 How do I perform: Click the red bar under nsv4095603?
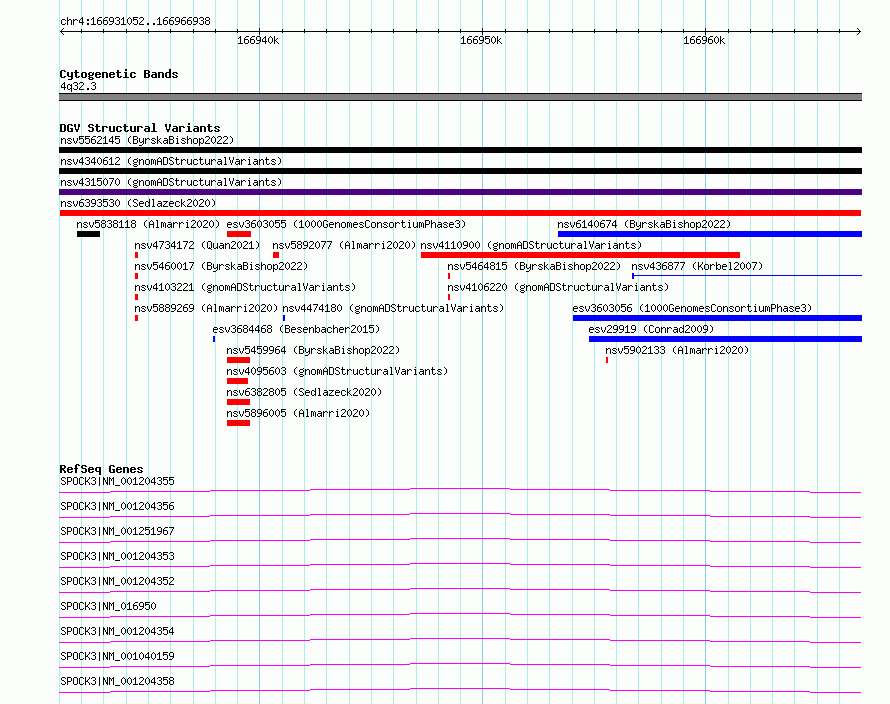click(x=237, y=381)
